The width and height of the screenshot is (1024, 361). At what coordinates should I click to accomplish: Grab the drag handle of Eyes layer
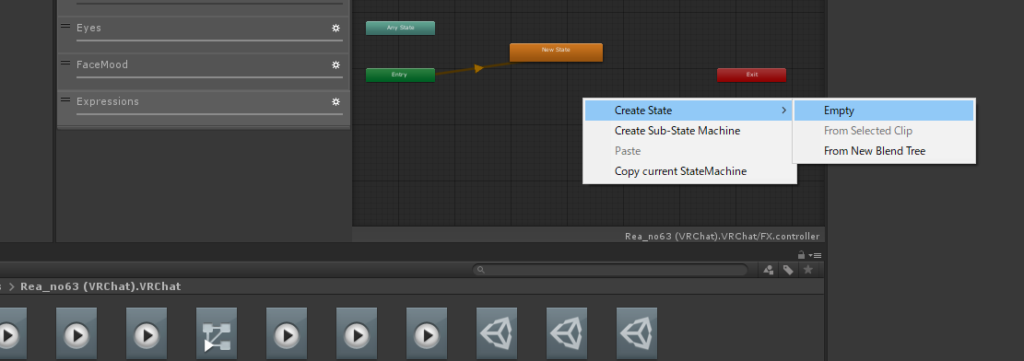(x=65, y=26)
